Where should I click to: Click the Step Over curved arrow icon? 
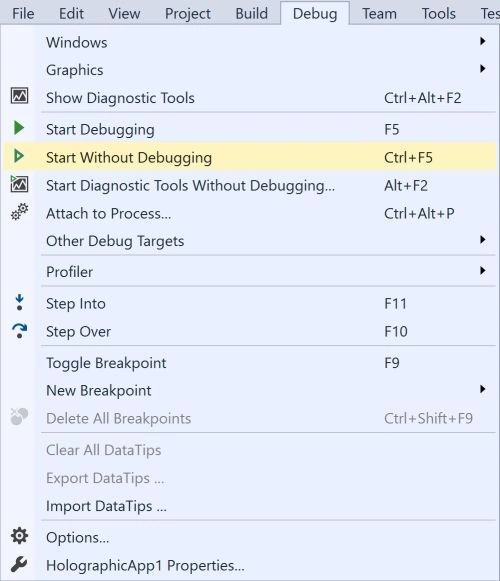[19, 331]
